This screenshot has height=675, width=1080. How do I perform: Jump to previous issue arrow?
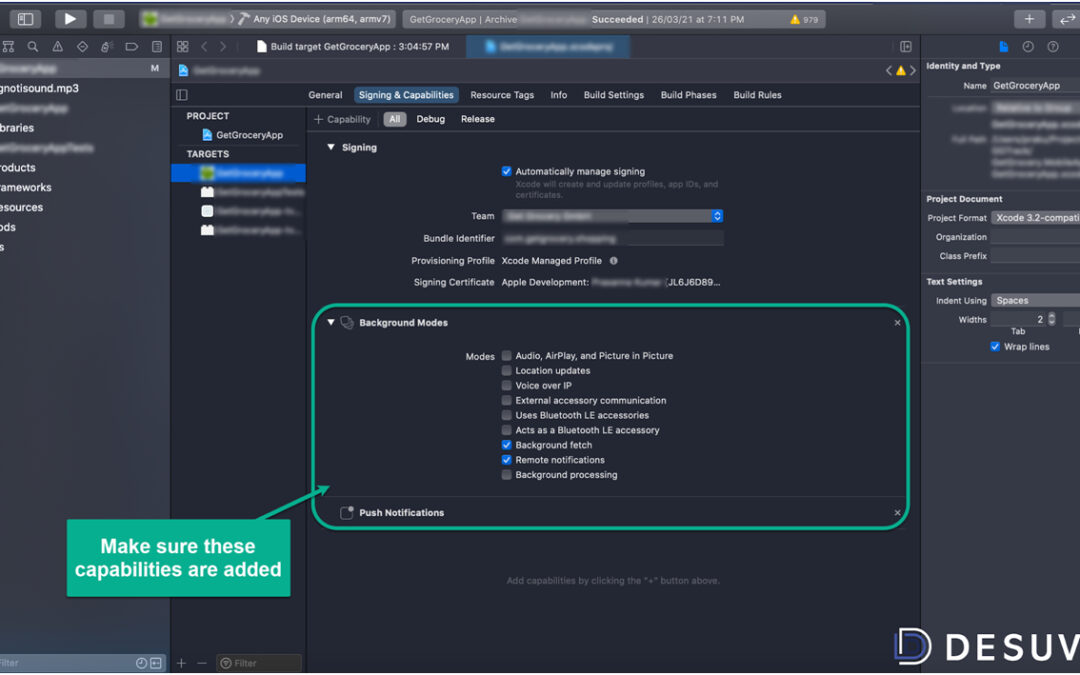(x=889, y=70)
